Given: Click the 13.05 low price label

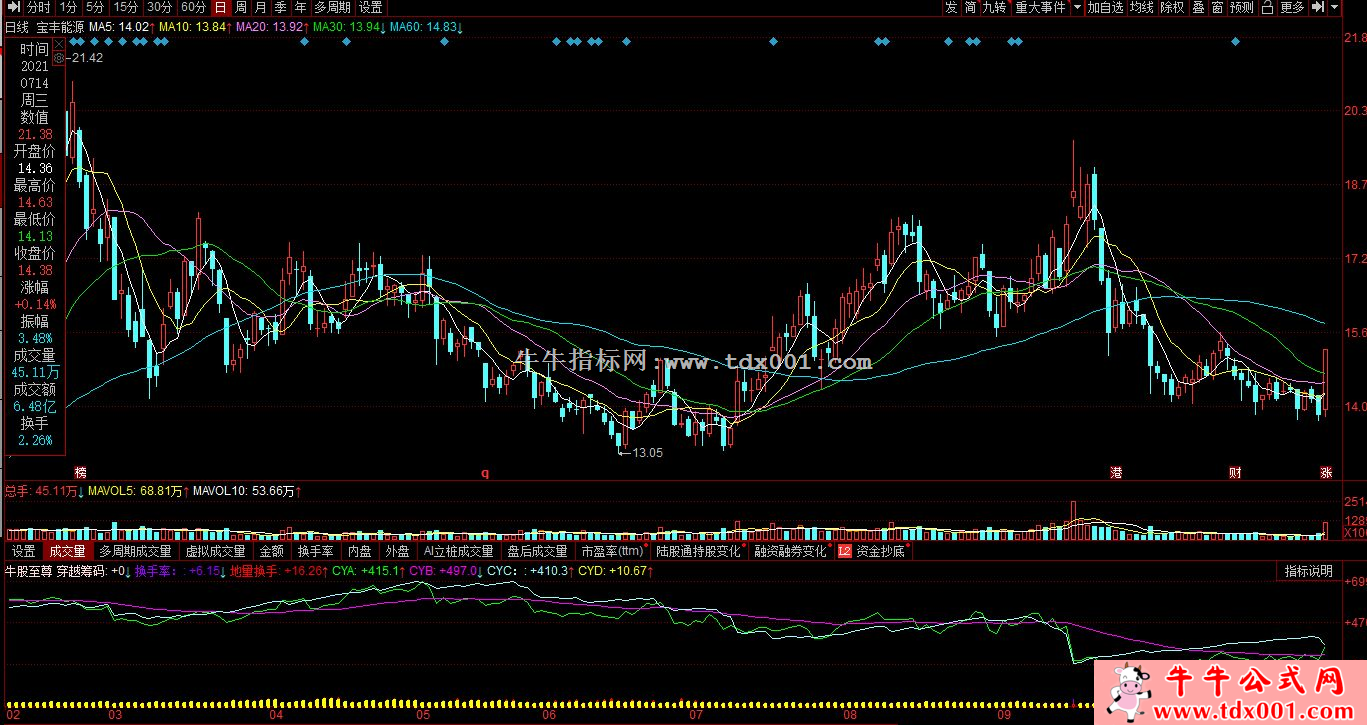Looking at the screenshot, I should (647, 453).
